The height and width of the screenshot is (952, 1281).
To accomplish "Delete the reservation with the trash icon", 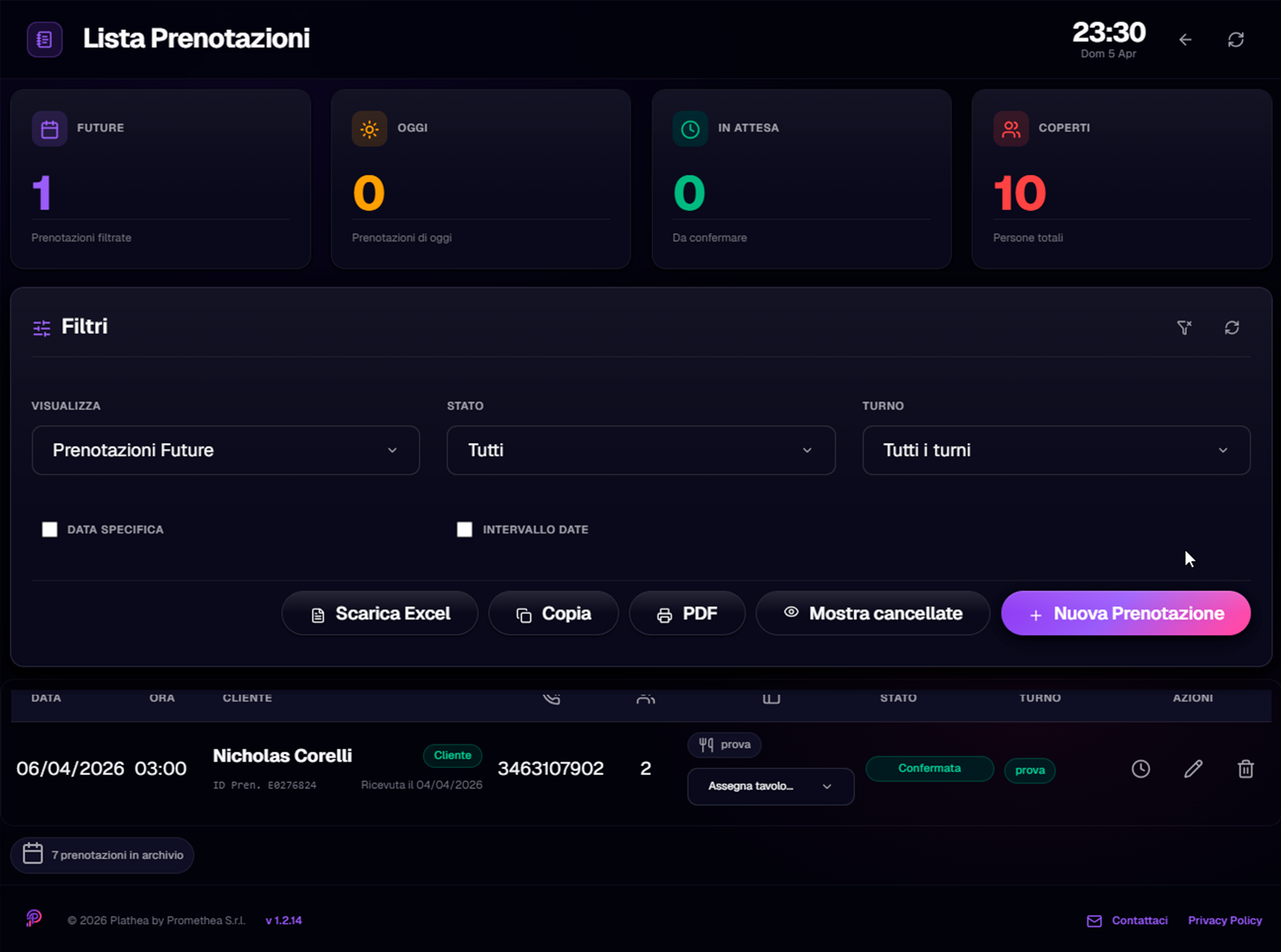I will pyautogui.click(x=1245, y=769).
